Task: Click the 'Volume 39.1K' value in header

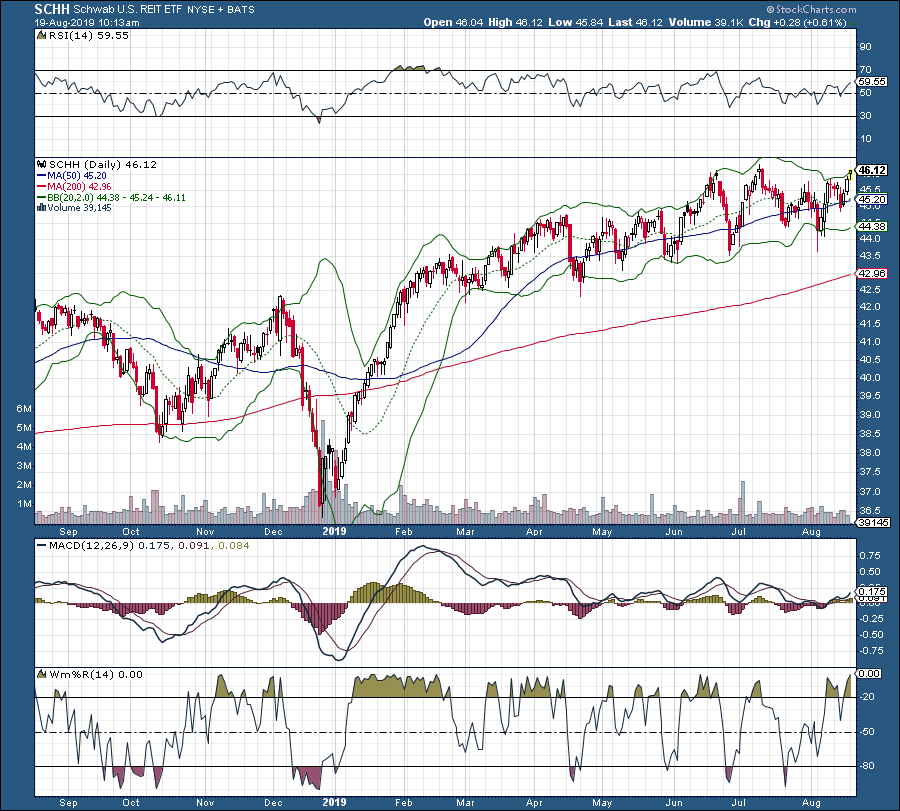Action: coord(706,22)
